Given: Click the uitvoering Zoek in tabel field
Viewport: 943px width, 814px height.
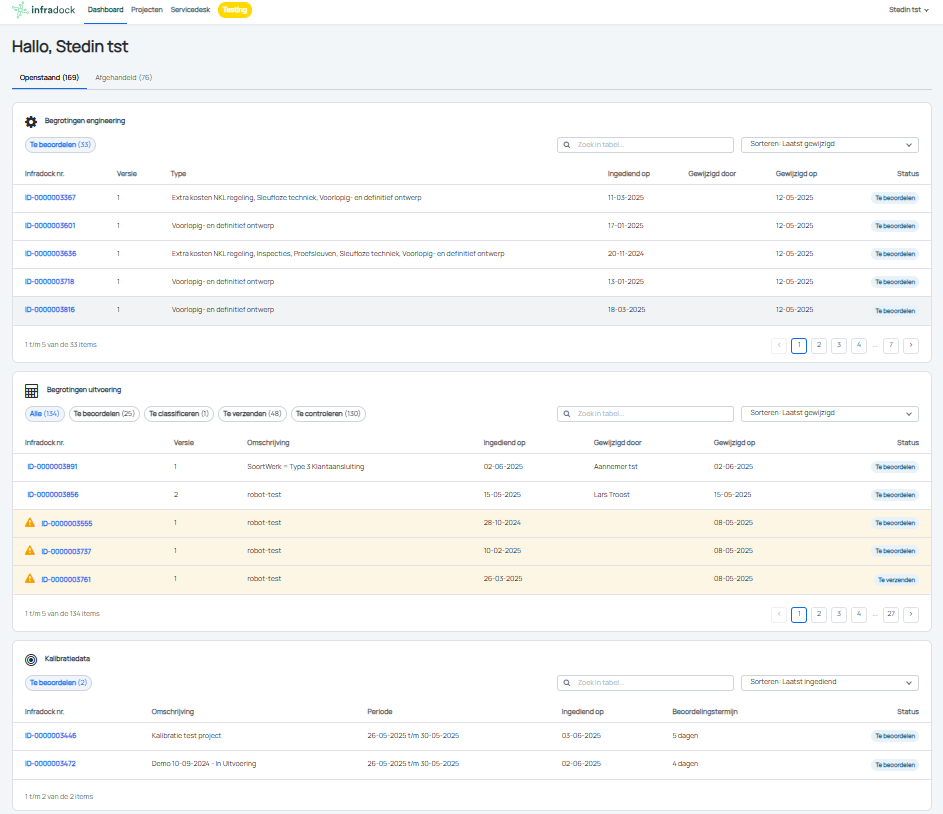Looking at the screenshot, I should click(x=645, y=414).
